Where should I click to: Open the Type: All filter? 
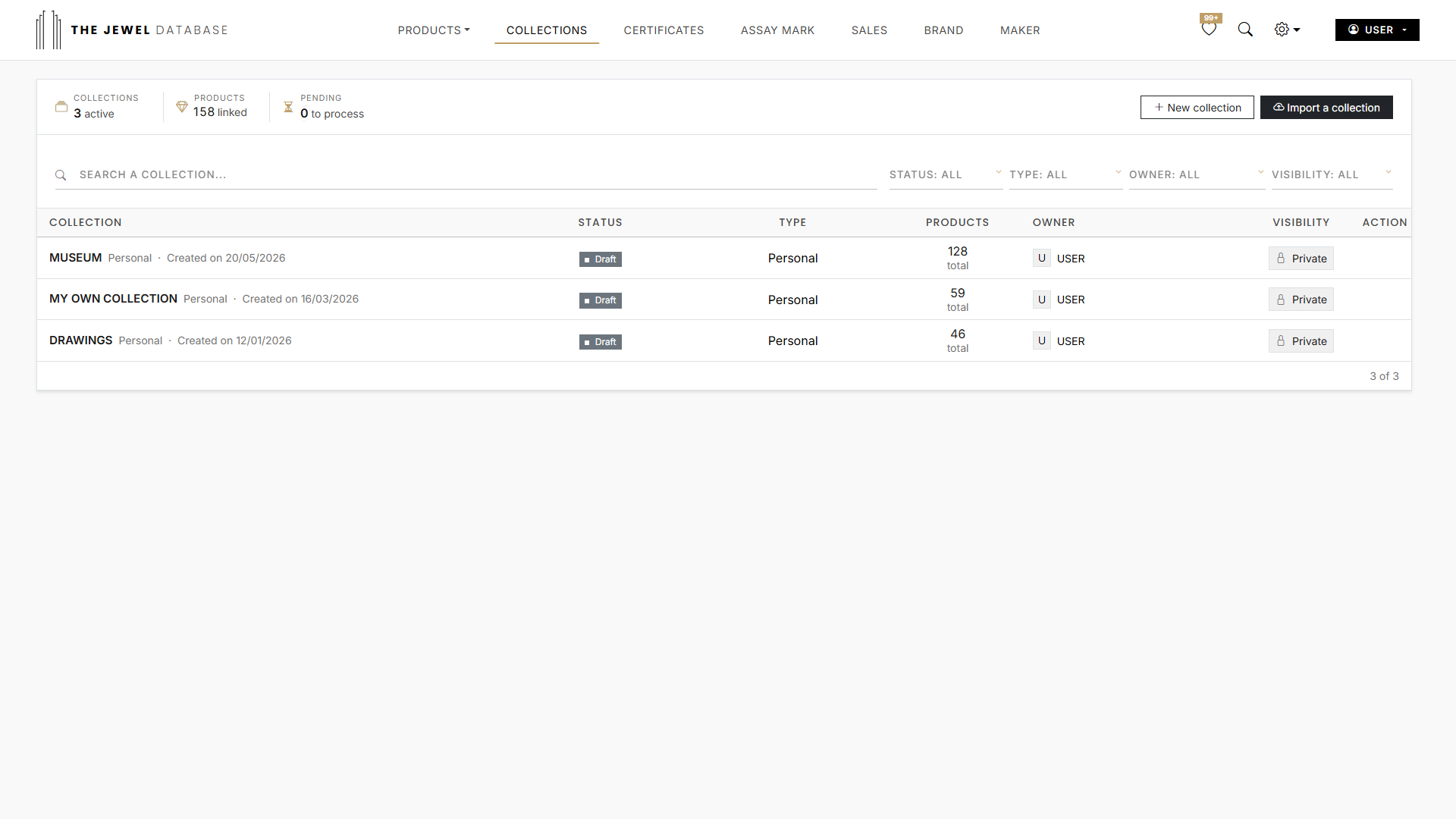coord(1065,174)
